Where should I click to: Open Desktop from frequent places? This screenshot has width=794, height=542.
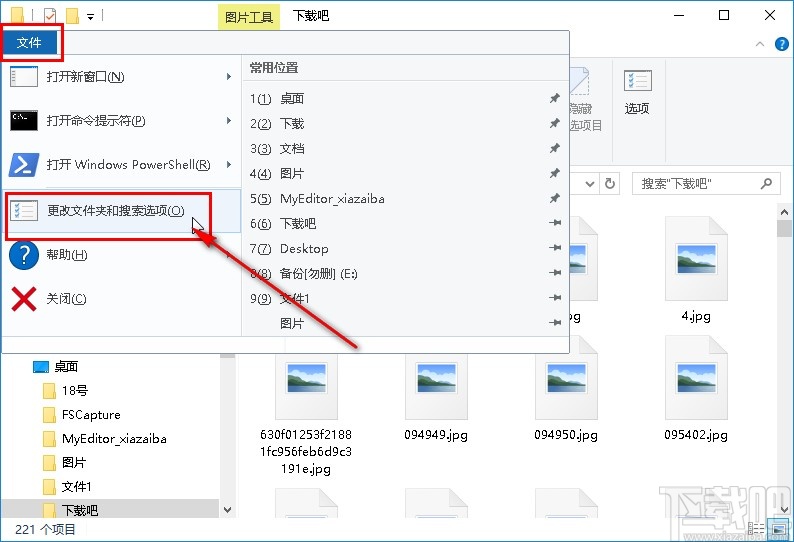pyautogui.click(x=405, y=249)
